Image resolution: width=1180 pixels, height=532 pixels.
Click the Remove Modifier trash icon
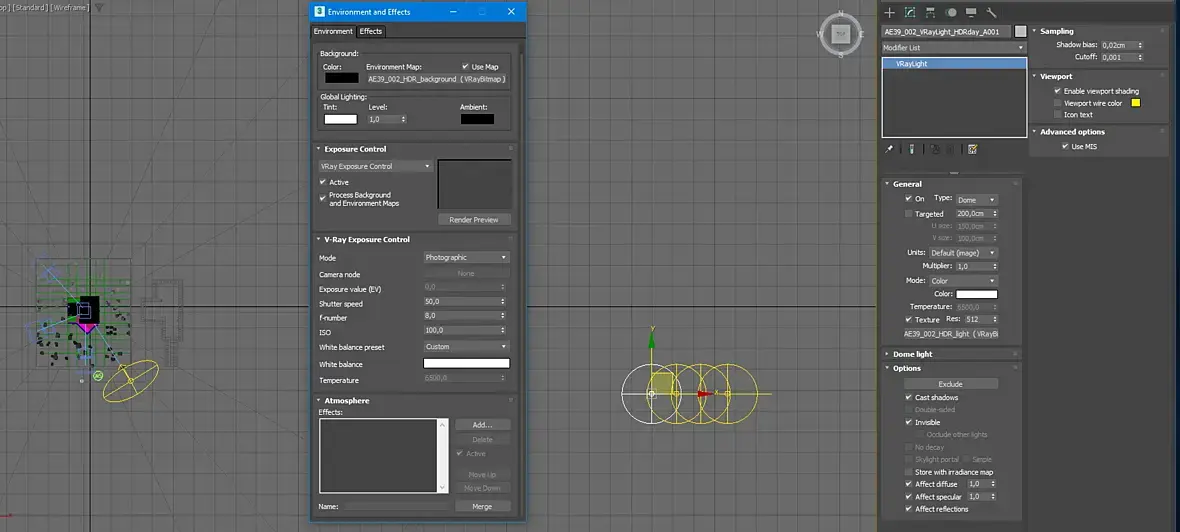tap(951, 149)
